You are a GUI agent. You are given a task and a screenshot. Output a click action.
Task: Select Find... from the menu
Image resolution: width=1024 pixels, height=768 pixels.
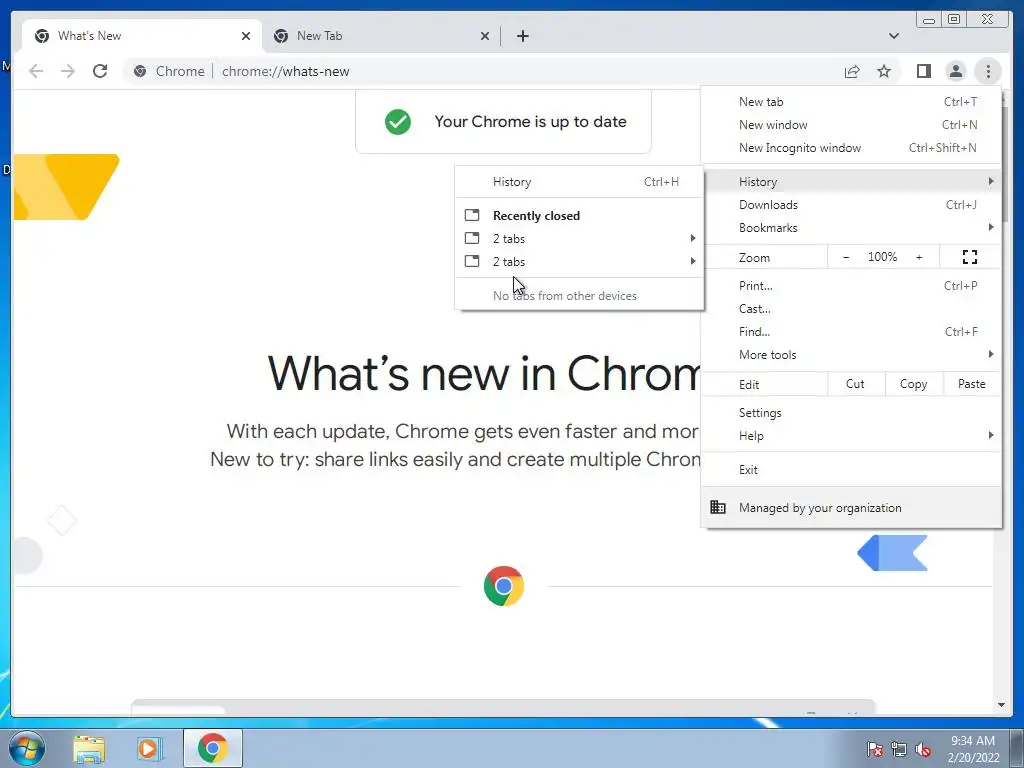[852, 332]
